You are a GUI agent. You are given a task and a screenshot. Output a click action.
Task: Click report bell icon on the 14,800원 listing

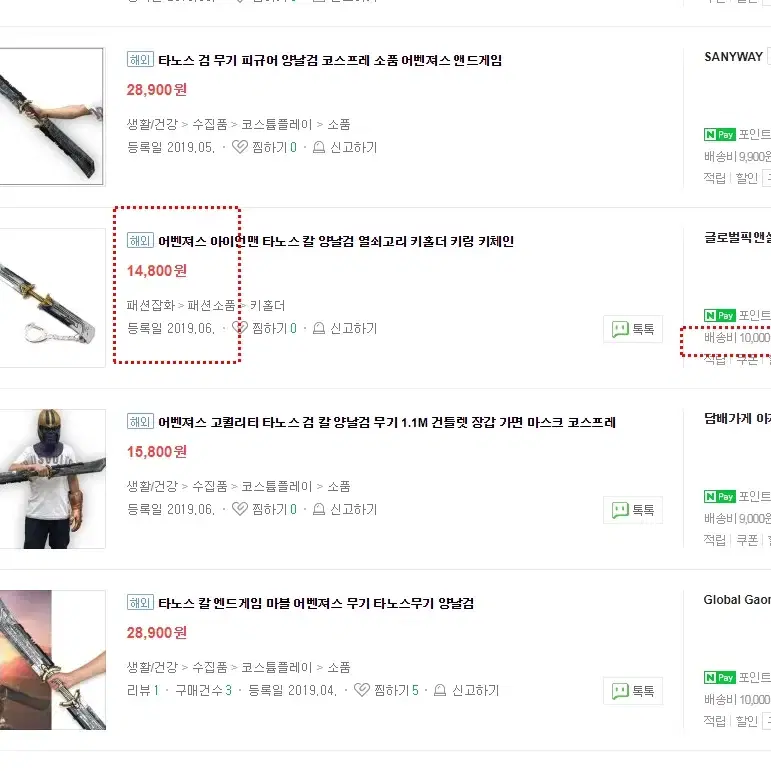(319, 328)
